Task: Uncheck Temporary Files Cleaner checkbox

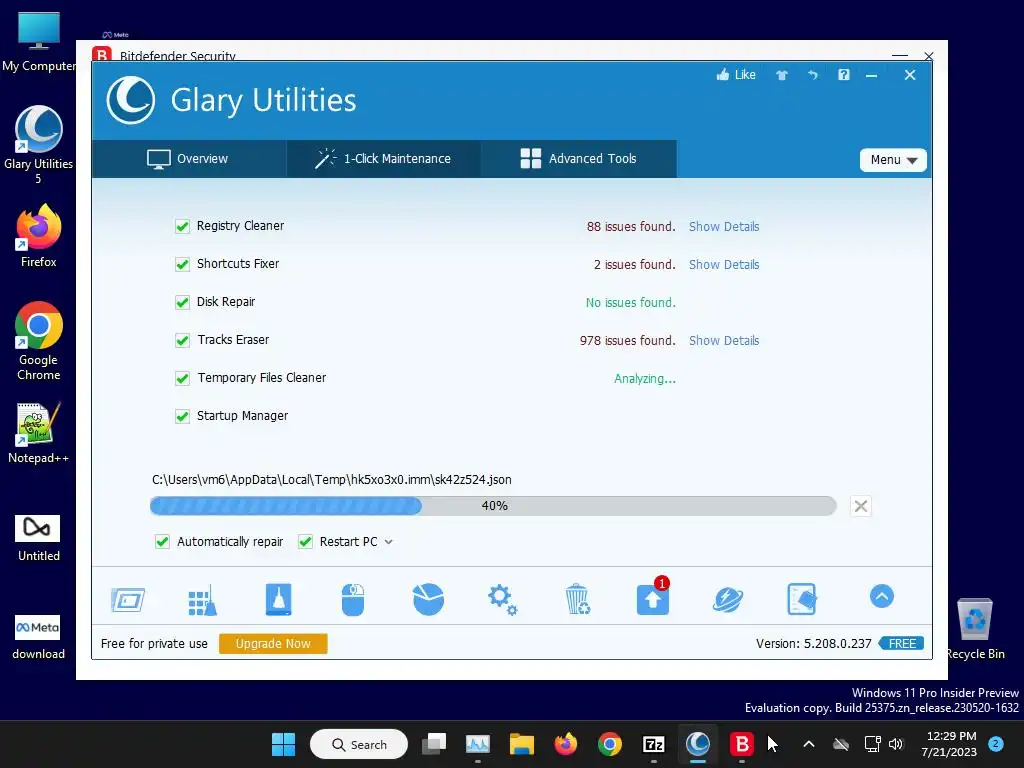Action: [182, 378]
